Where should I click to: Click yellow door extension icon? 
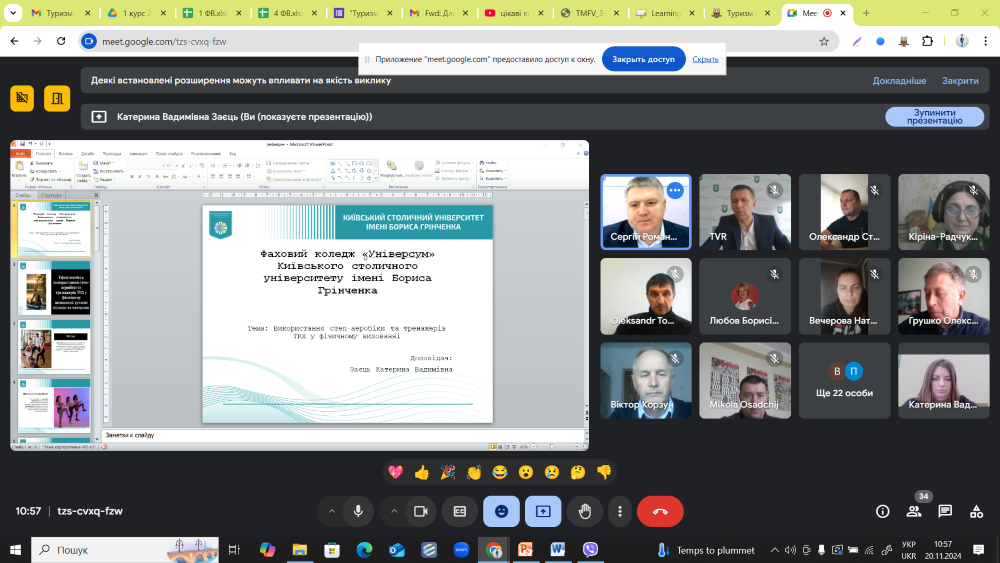pyautogui.click(x=57, y=98)
